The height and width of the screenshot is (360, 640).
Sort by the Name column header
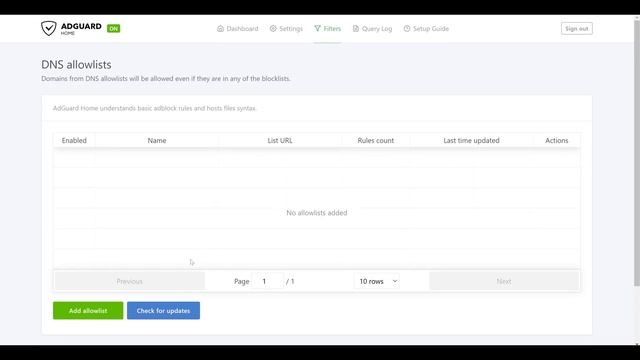click(157, 140)
